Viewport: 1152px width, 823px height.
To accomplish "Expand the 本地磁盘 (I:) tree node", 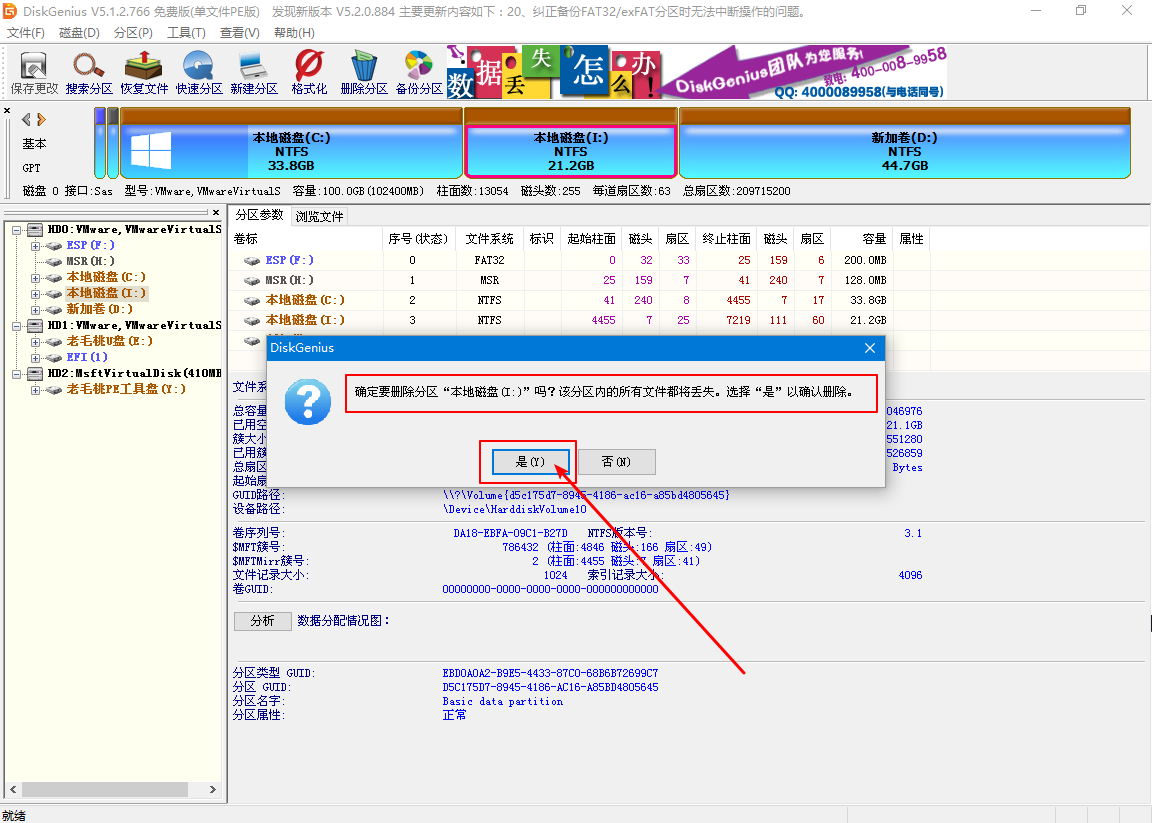I will 35,294.
